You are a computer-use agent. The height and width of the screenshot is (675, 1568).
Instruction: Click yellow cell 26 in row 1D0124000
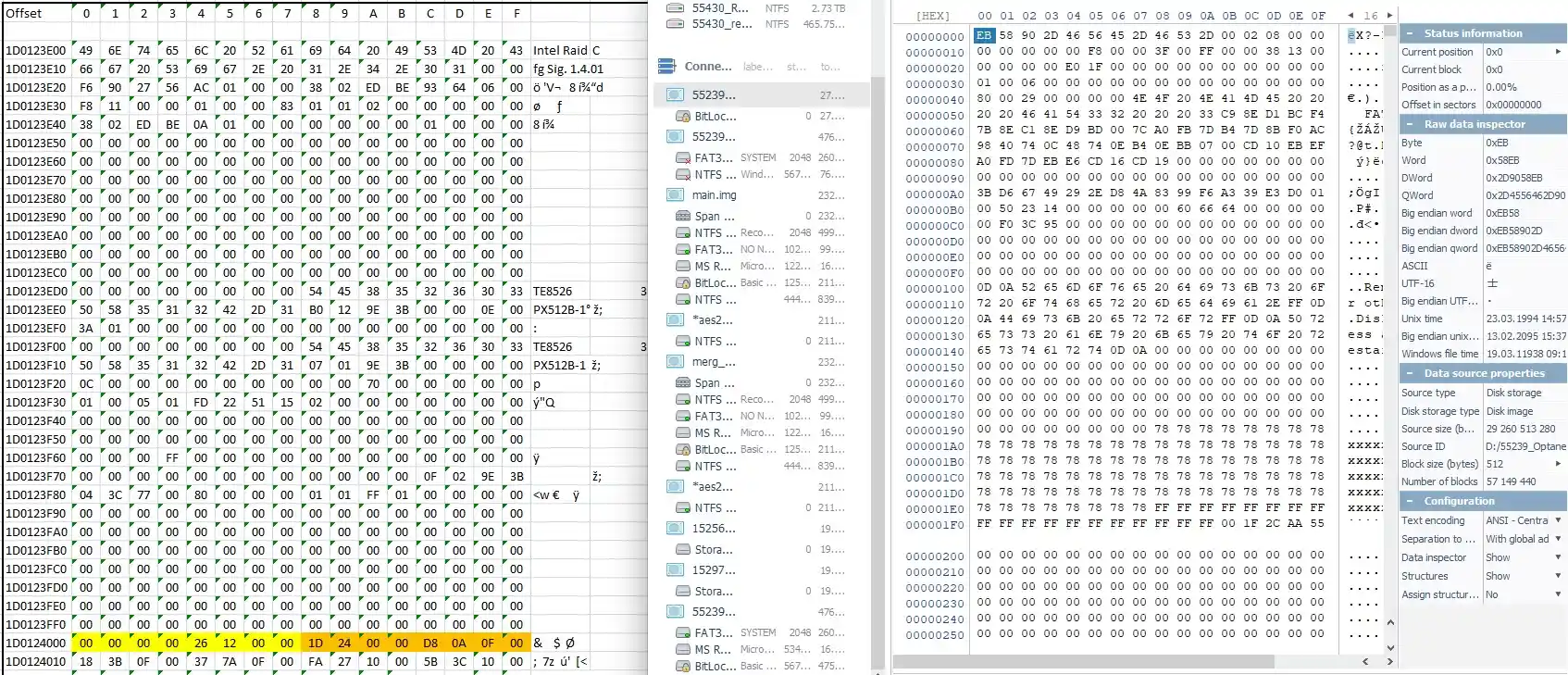point(201,643)
